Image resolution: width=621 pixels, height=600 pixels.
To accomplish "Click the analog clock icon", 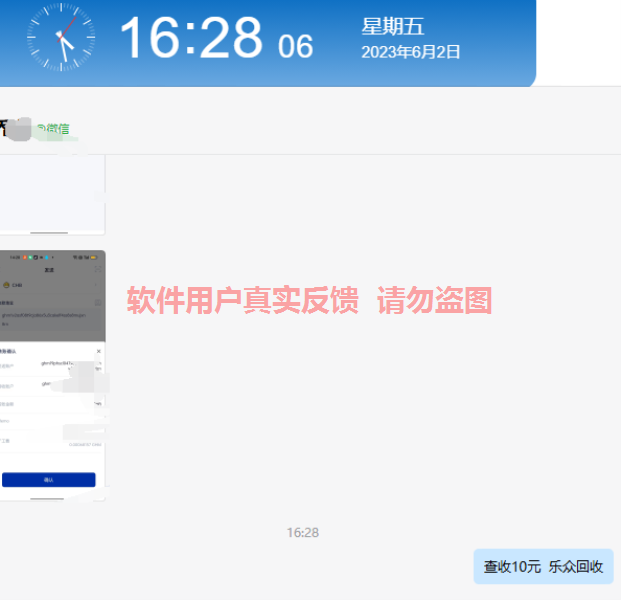I will (x=61, y=38).
